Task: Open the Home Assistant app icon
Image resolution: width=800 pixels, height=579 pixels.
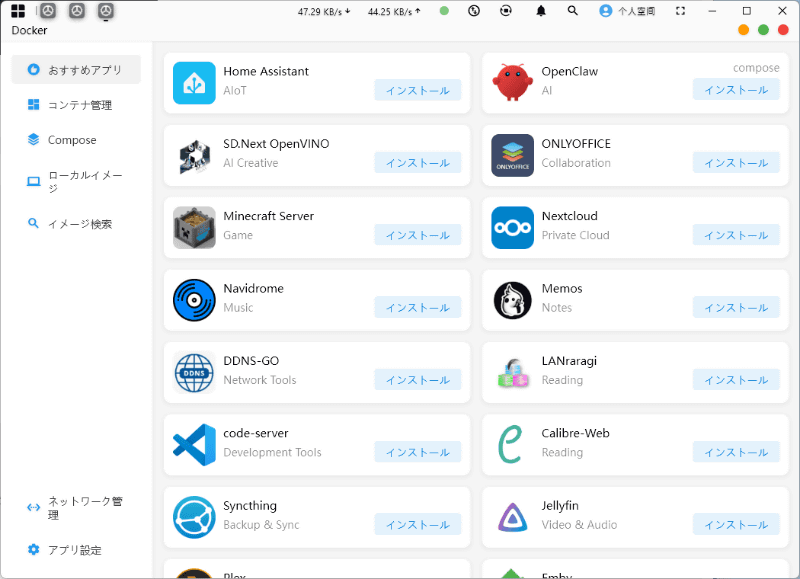Action: (194, 83)
